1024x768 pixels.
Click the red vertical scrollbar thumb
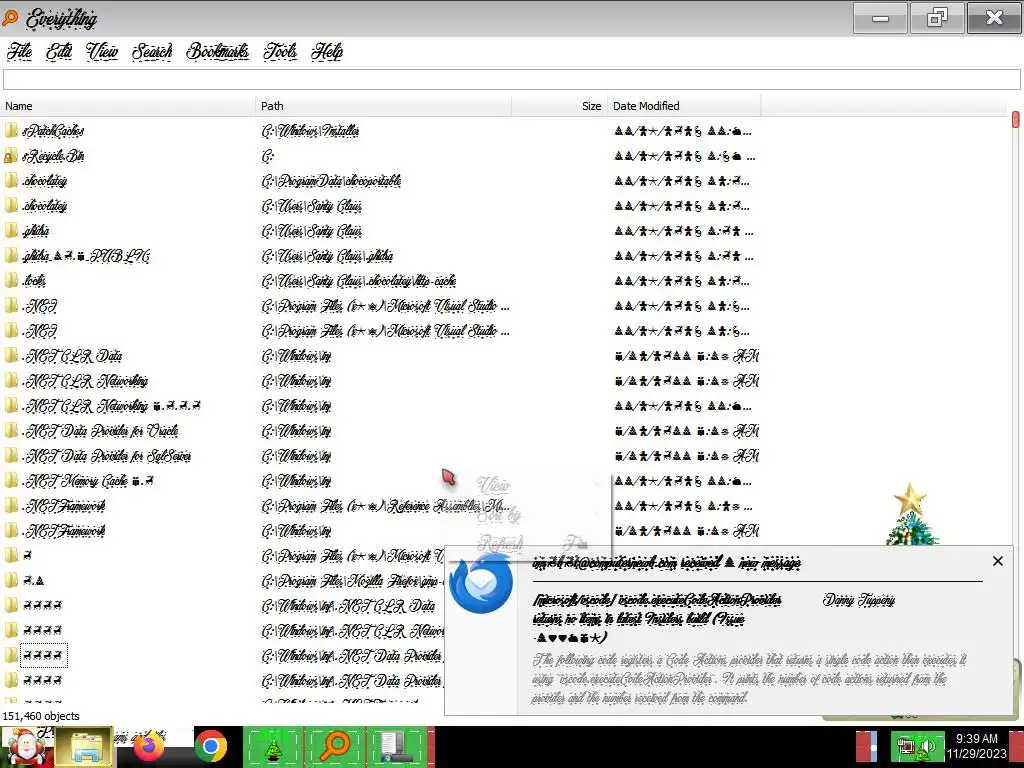1016,120
